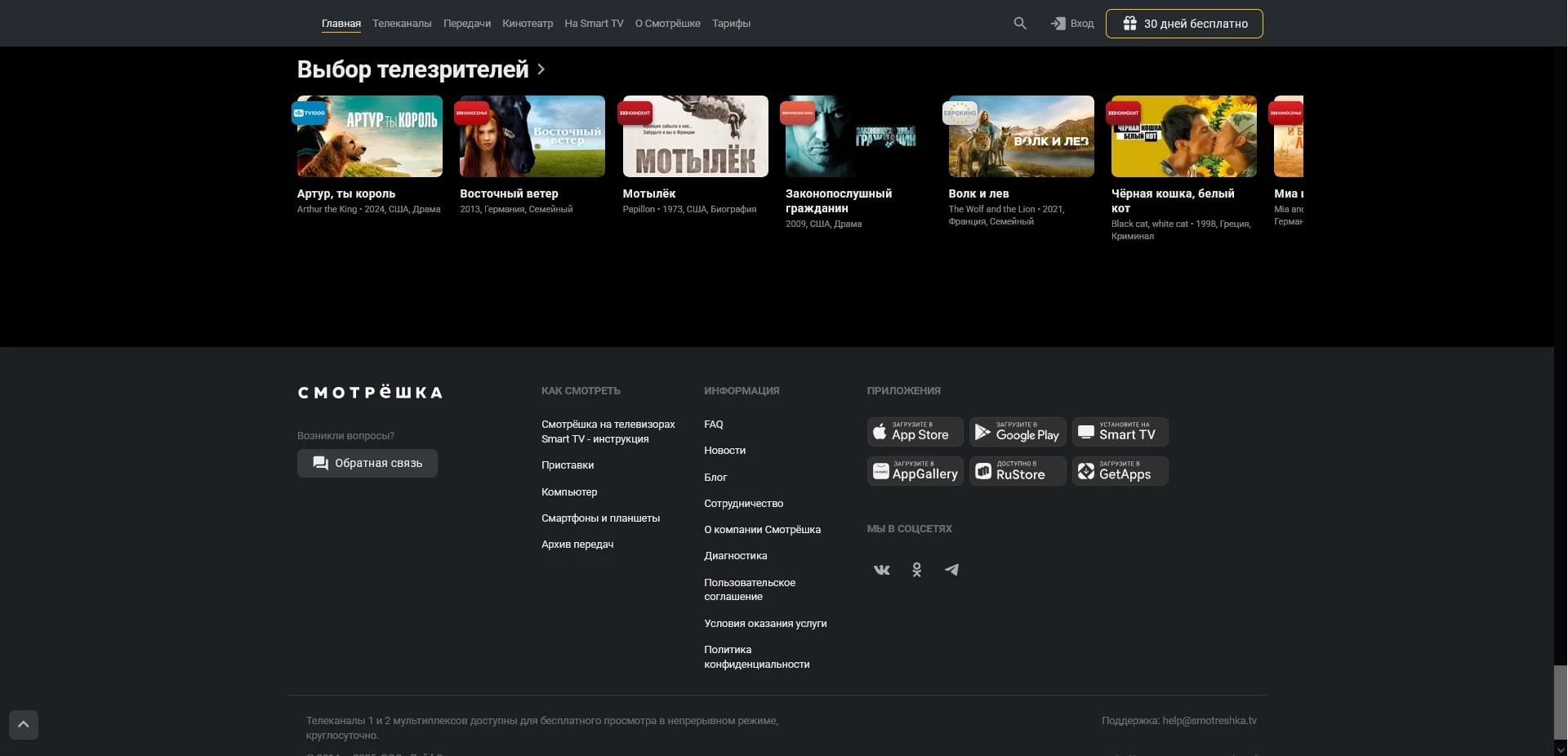Click the RuStore download badge

[x=1018, y=471]
